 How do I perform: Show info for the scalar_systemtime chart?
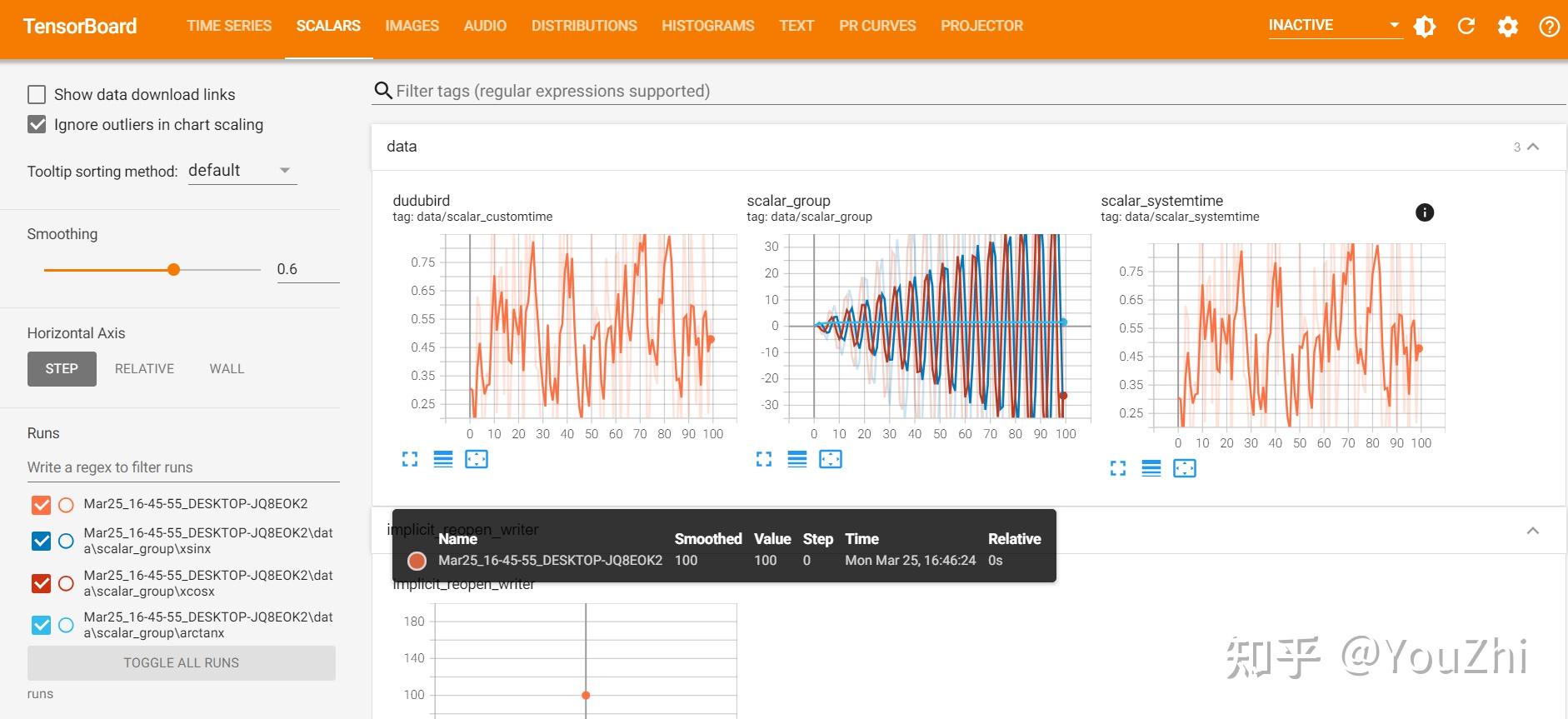[x=1425, y=212]
